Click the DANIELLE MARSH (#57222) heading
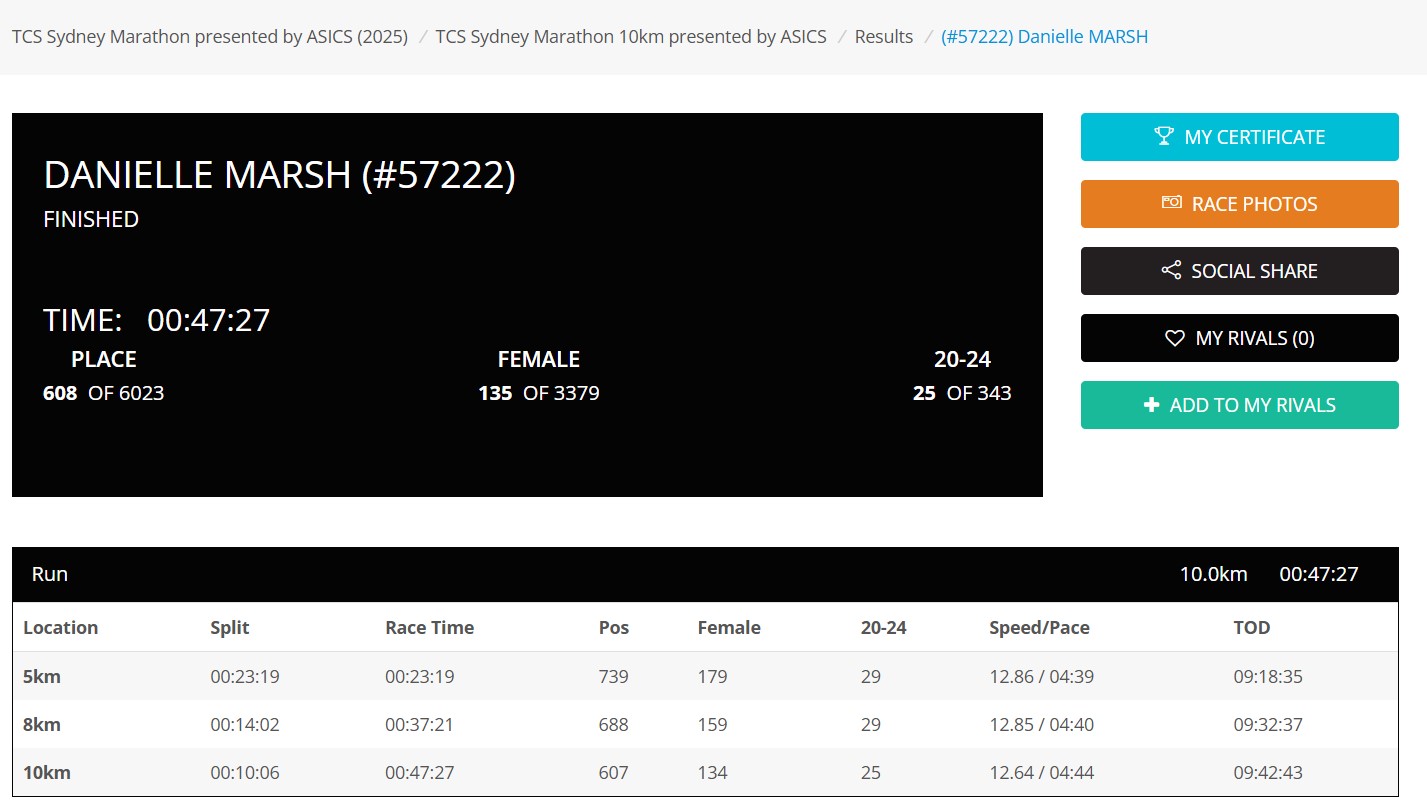 click(x=280, y=175)
